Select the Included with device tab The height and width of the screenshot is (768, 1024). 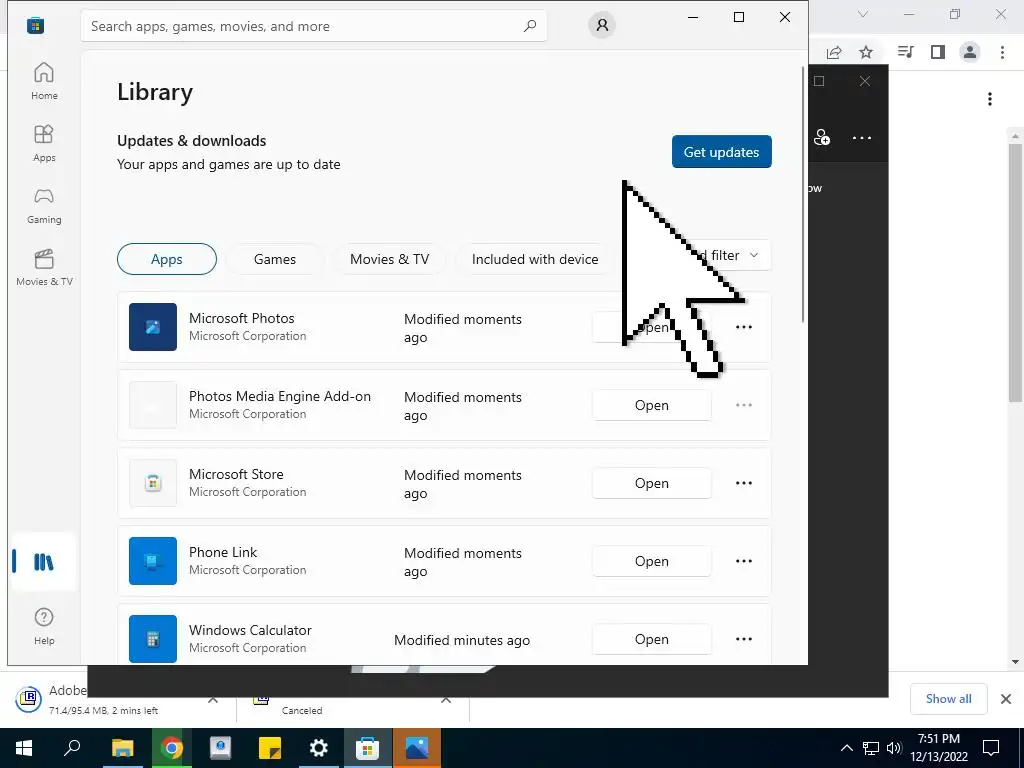(x=535, y=259)
